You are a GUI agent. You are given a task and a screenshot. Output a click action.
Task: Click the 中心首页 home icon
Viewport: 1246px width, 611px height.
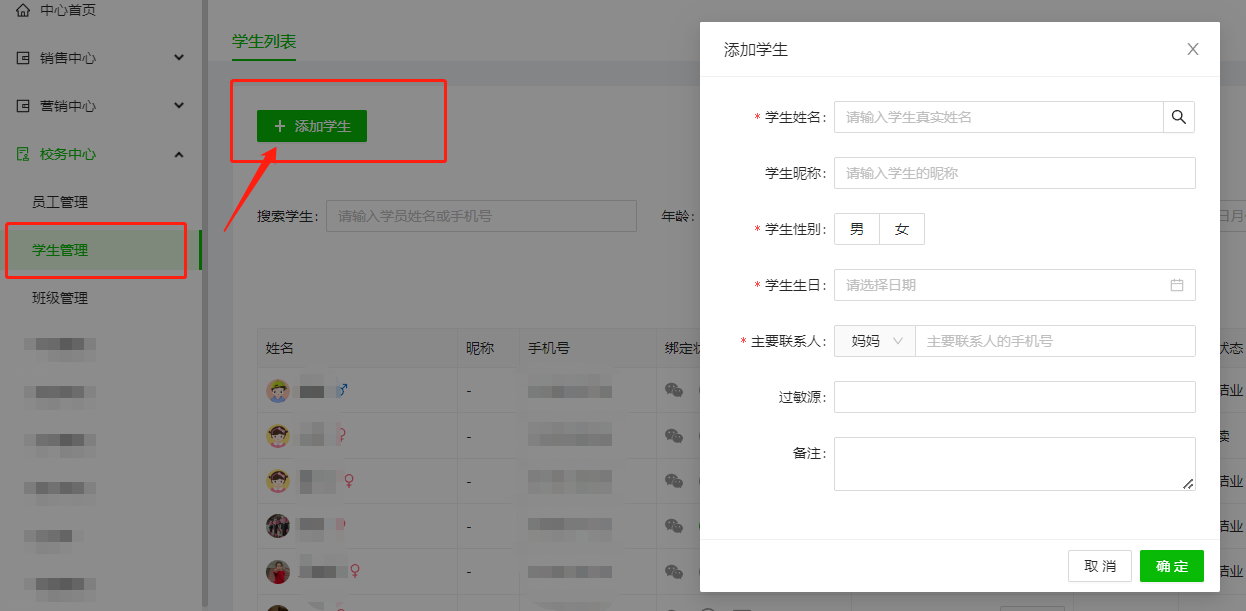[23, 10]
